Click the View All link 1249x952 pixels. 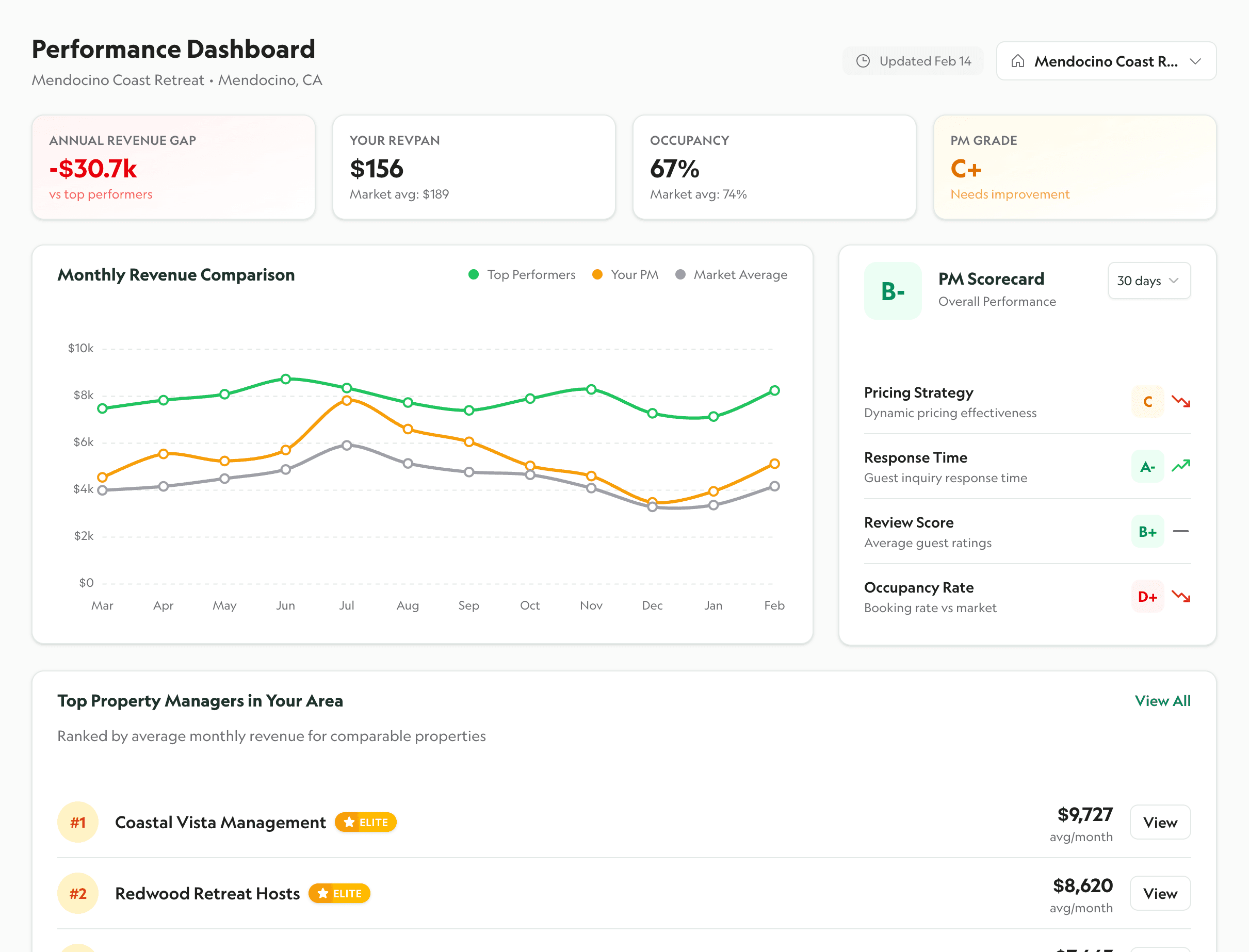pyautogui.click(x=1162, y=701)
